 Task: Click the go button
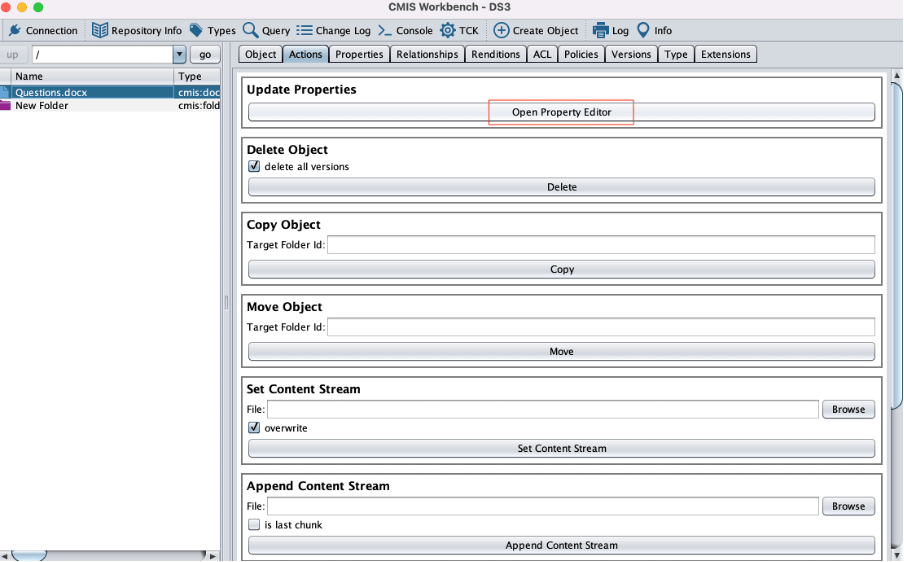(x=205, y=55)
